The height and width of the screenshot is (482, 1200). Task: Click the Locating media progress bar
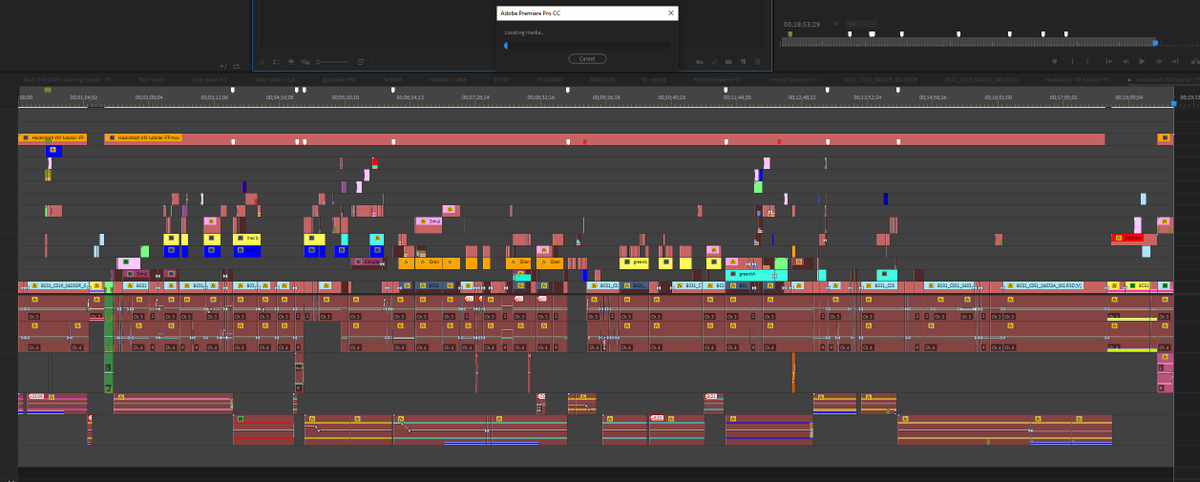[x=587, y=45]
